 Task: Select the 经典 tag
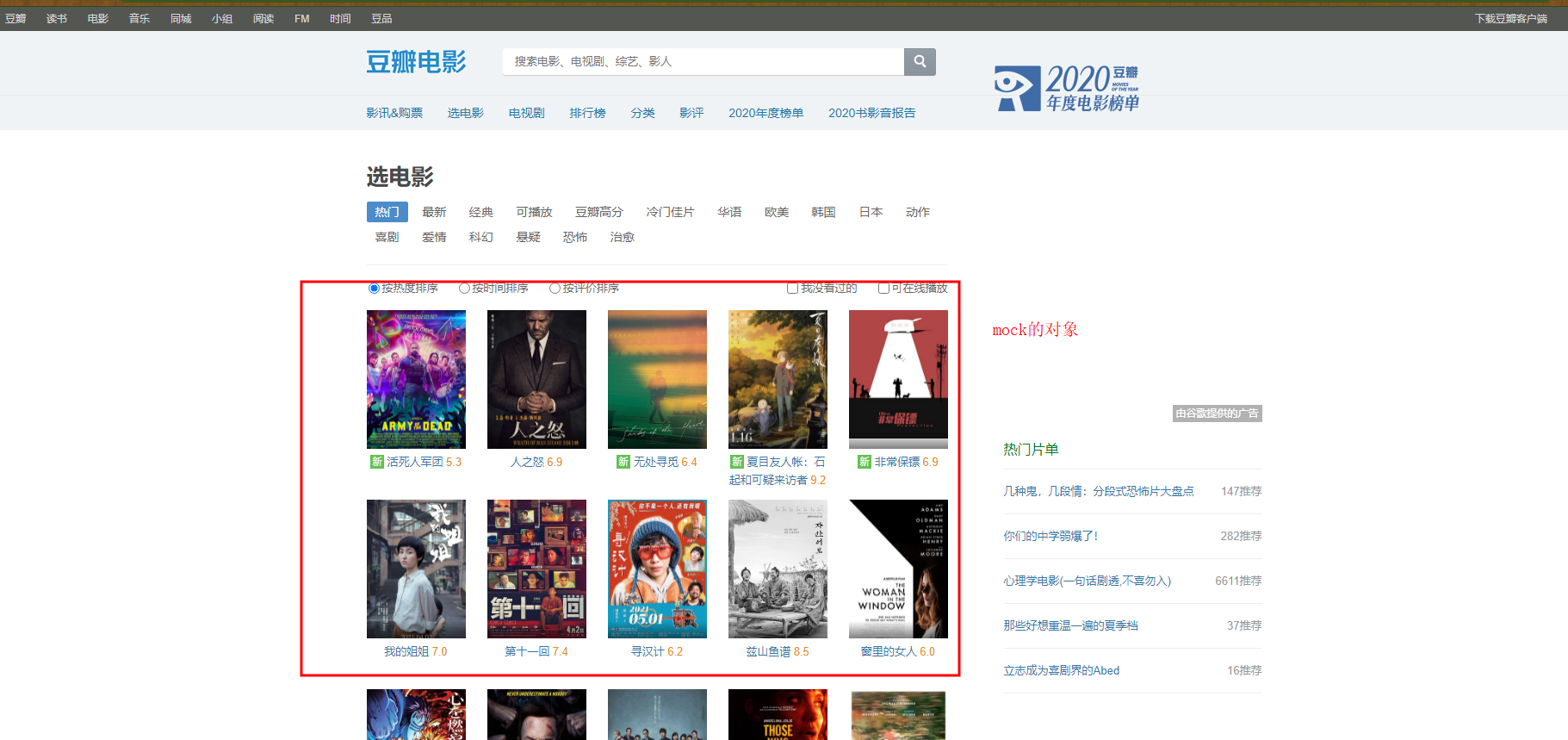[481, 212]
